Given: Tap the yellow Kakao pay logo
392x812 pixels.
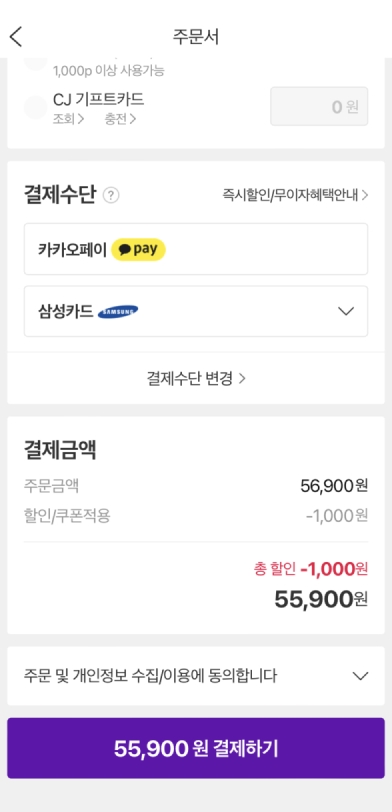Looking at the screenshot, I should pos(138,250).
